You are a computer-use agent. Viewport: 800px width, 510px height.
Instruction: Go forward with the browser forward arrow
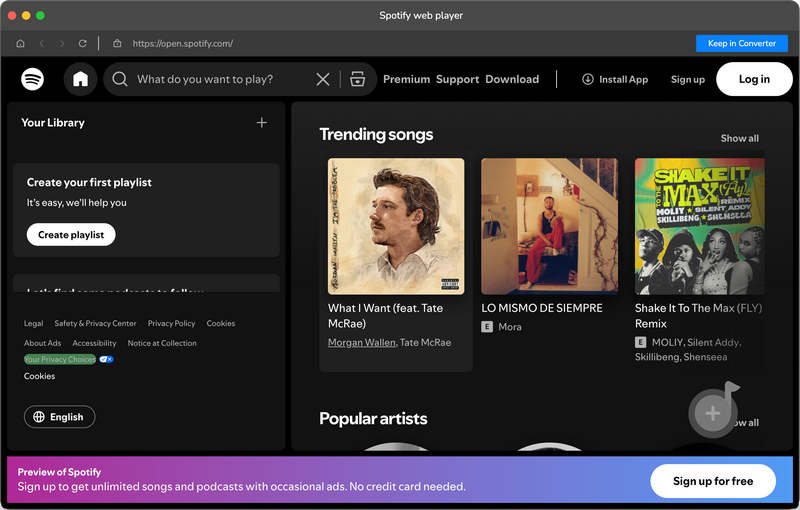[62, 43]
